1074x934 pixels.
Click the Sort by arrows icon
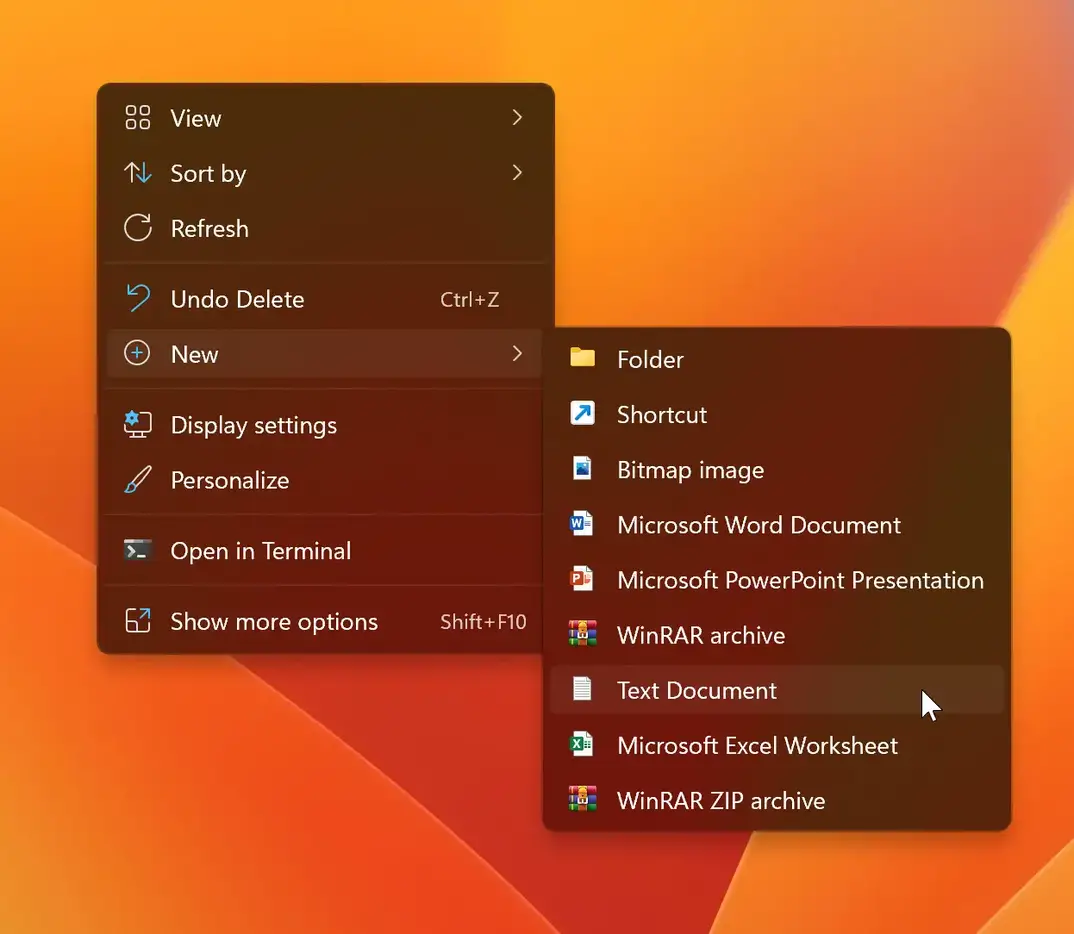138,173
